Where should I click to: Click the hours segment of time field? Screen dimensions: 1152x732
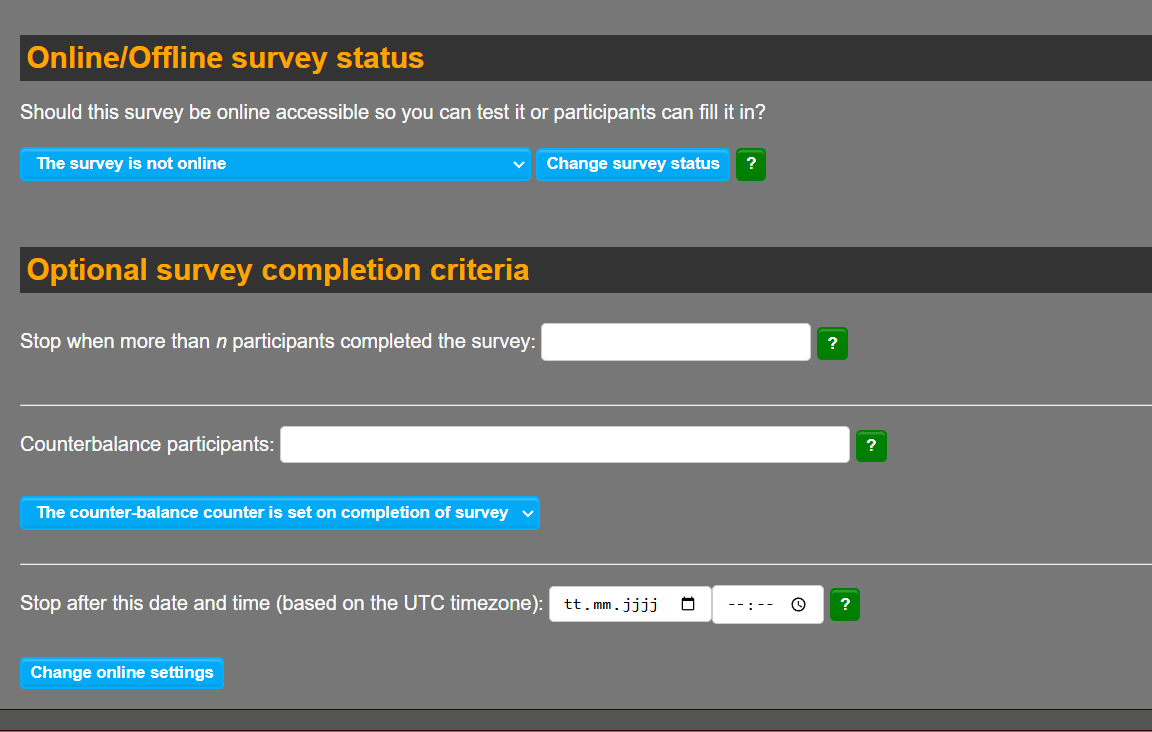[735, 605]
